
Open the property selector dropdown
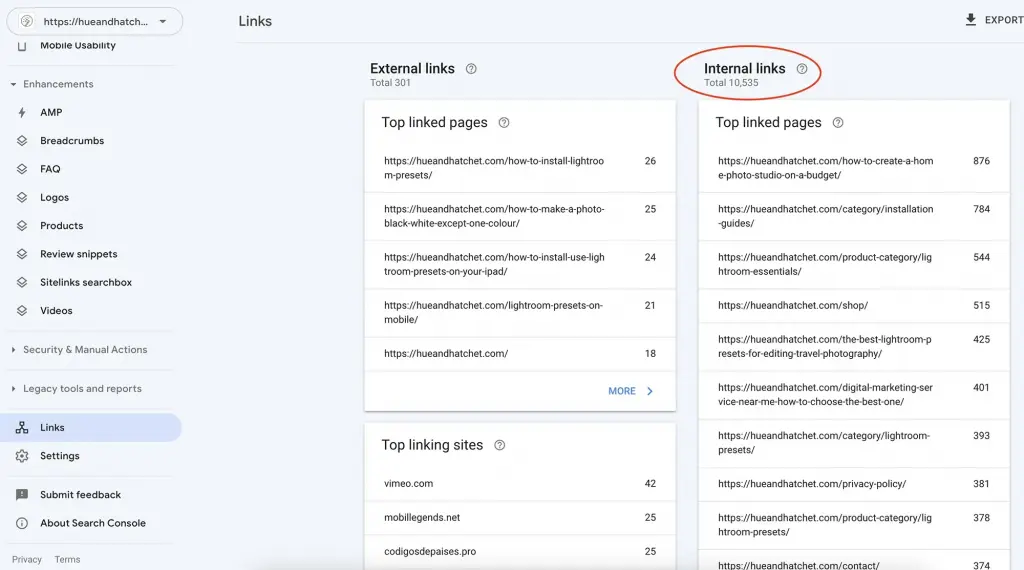point(95,21)
